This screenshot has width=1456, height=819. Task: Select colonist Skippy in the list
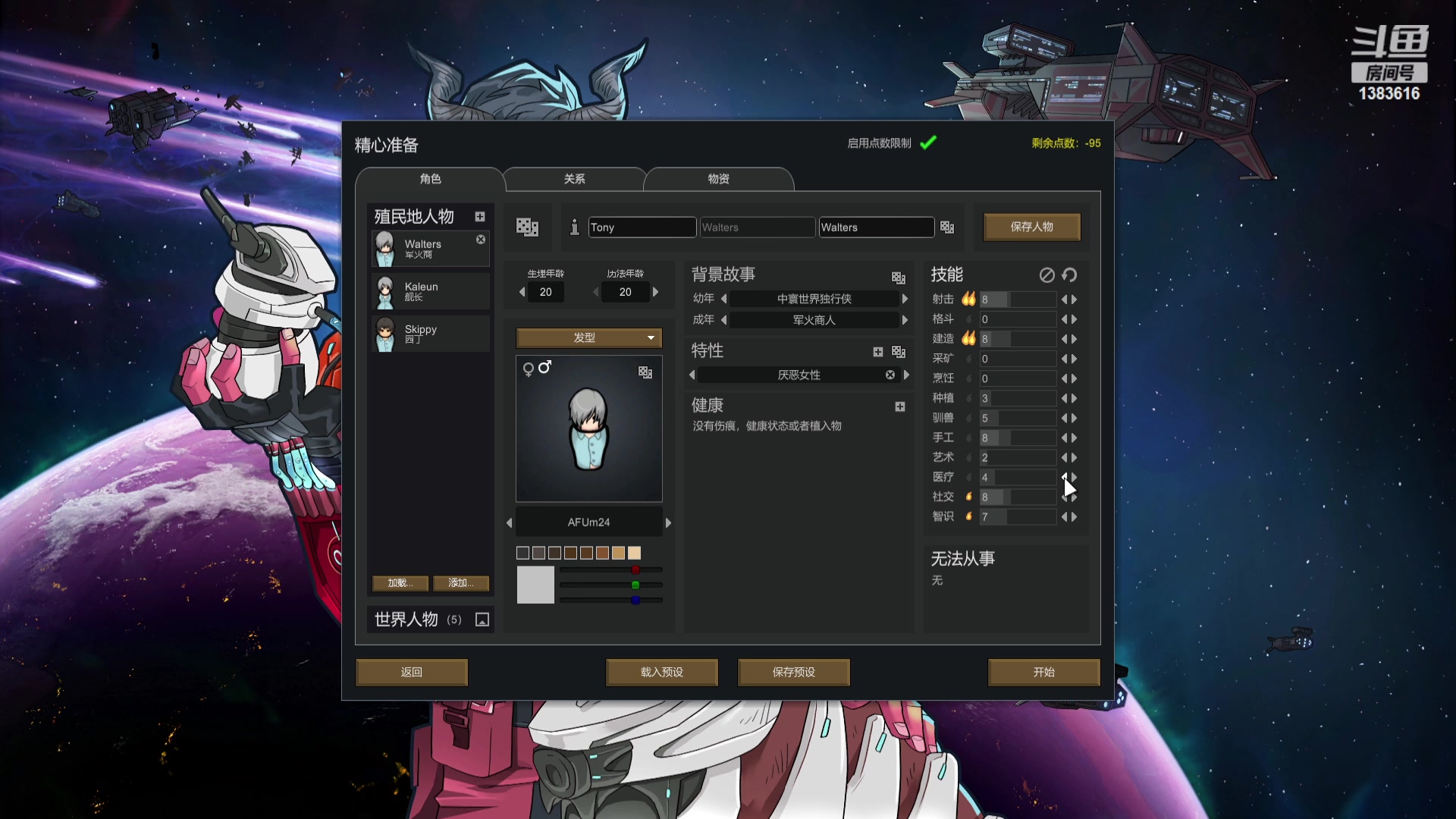(x=430, y=334)
